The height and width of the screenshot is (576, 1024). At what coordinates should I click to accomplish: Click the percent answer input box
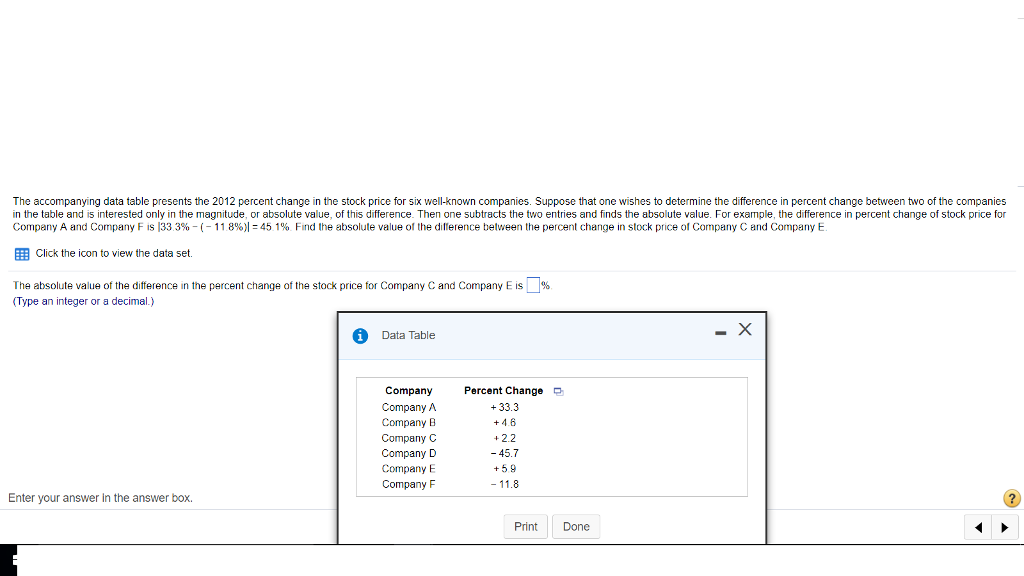[533, 286]
